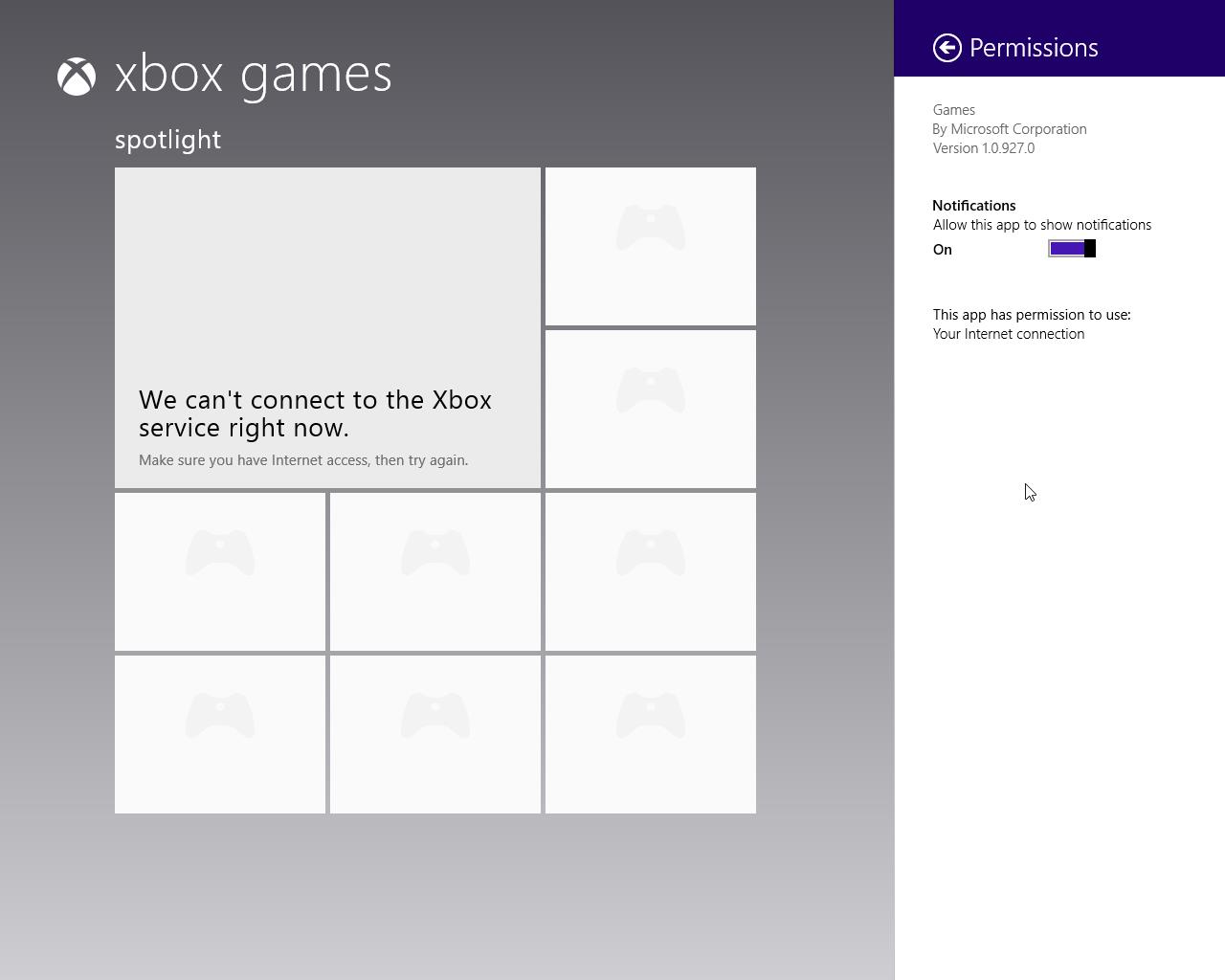Click the 'Permissions' panel title
1225x980 pixels.
tap(1034, 48)
